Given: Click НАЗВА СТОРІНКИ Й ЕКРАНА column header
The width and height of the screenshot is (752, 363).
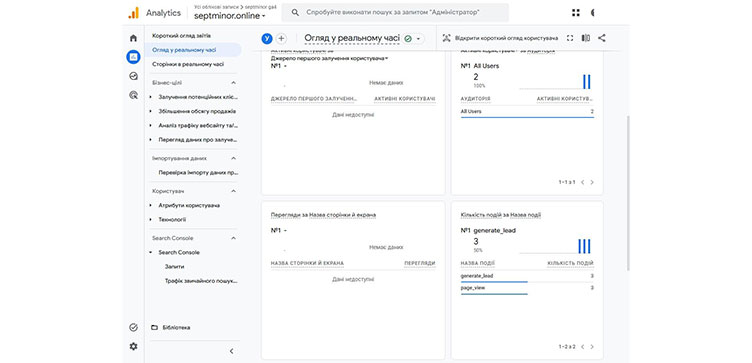Looking at the screenshot, I should [x=307, y=263].
